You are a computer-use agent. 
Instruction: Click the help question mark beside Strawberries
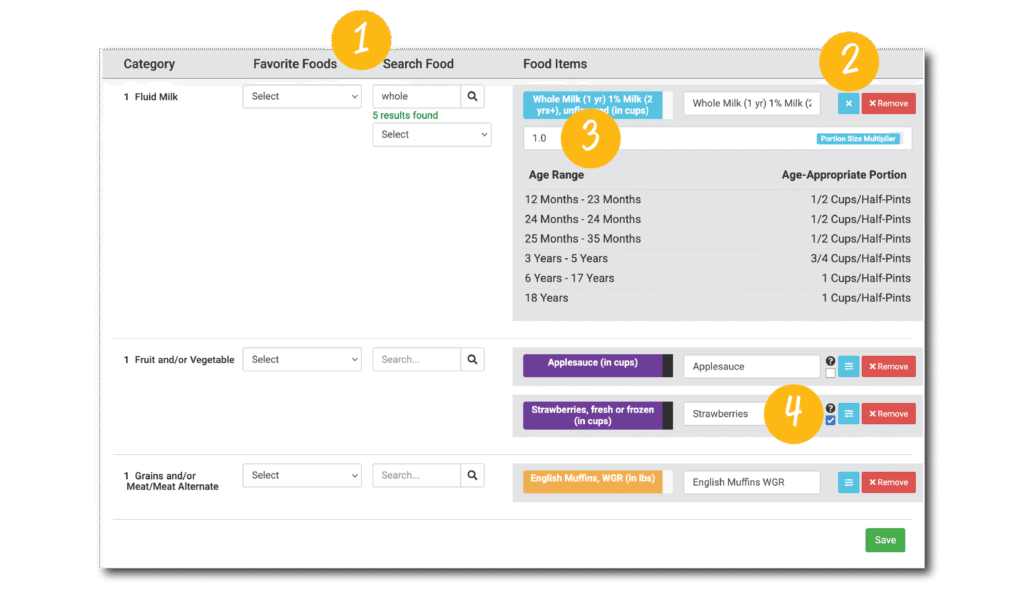(x=830, y=408)
